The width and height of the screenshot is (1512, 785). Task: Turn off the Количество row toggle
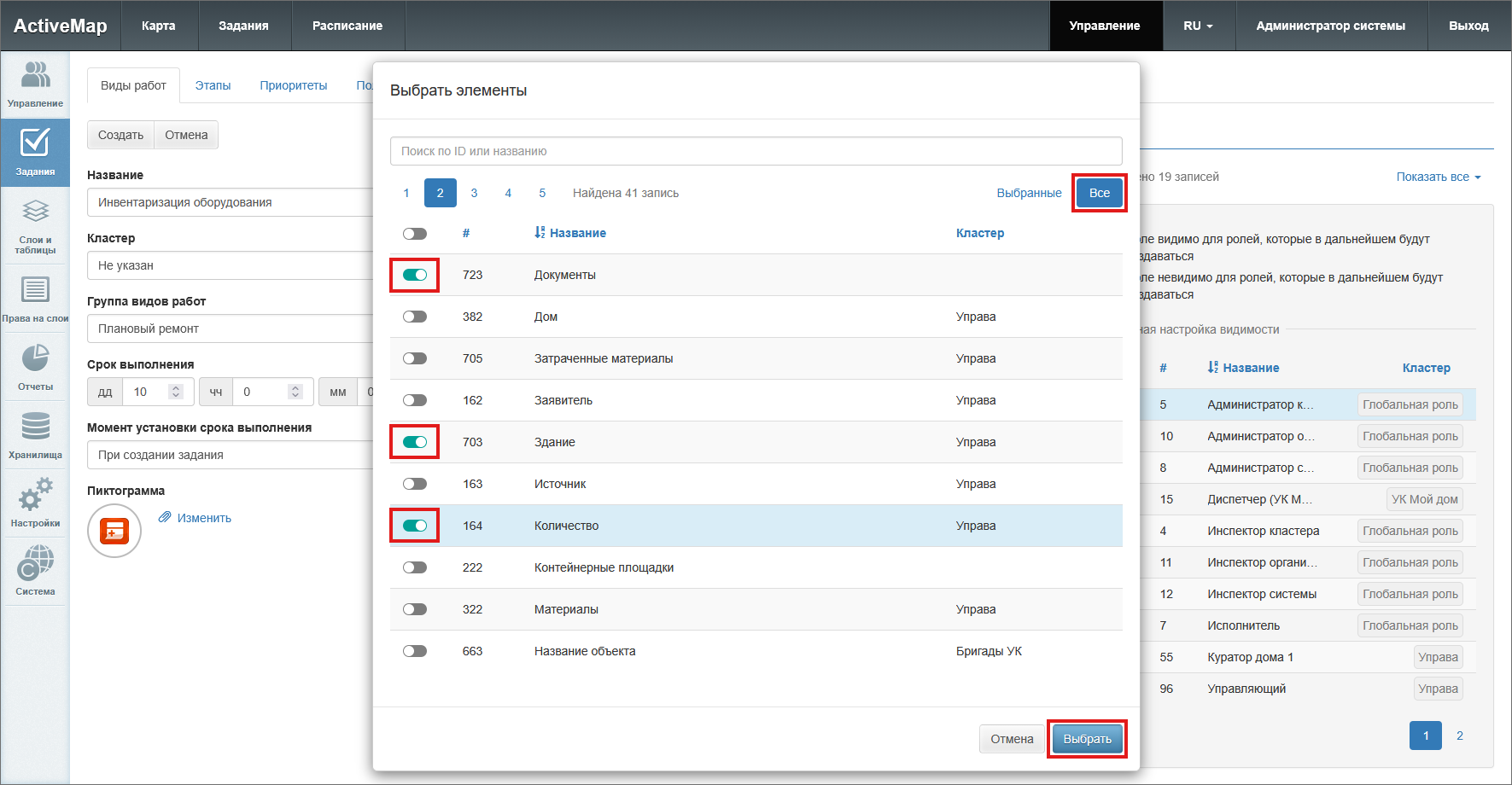click(x=415, y=526)
